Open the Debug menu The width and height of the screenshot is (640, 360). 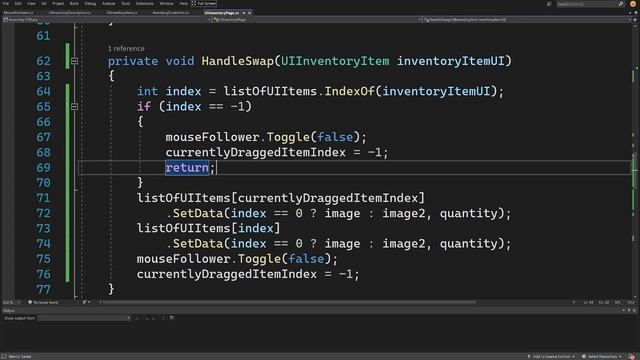tap(90, 3)
